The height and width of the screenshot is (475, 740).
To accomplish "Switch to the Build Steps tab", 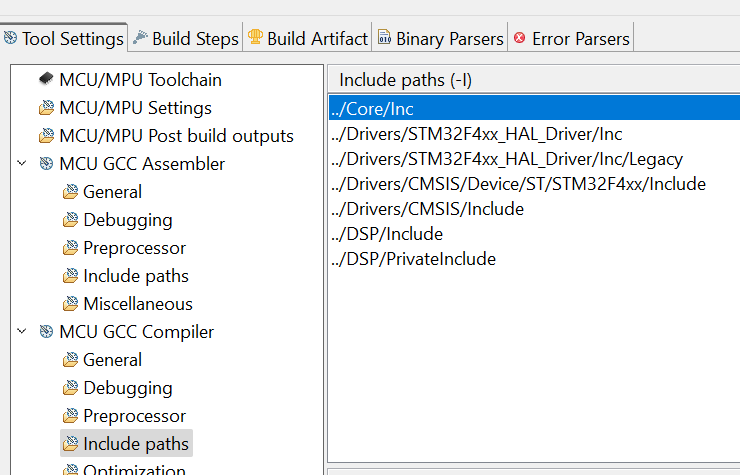I will [x=195, y=39].
